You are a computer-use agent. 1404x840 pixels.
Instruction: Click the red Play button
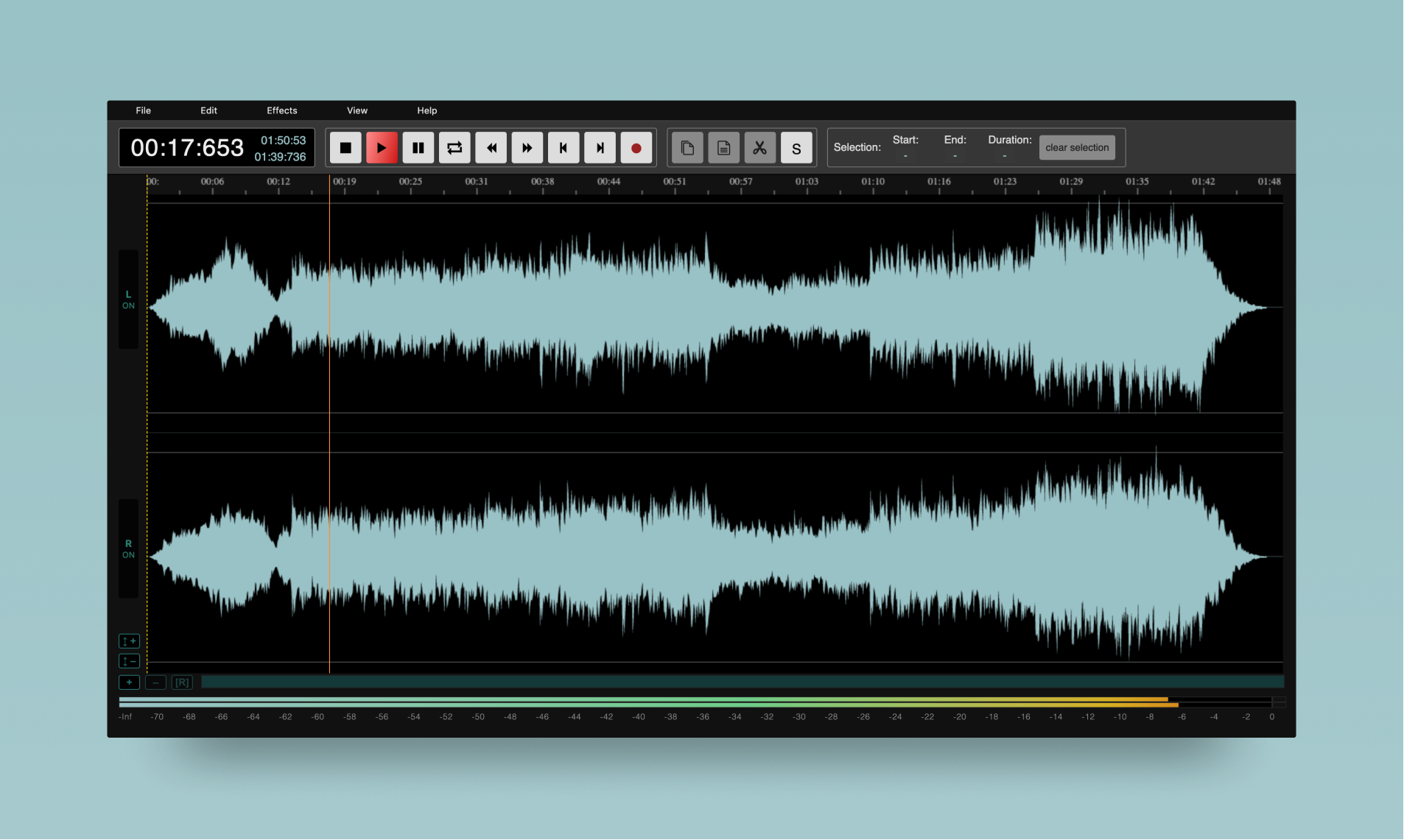[382, 148]
